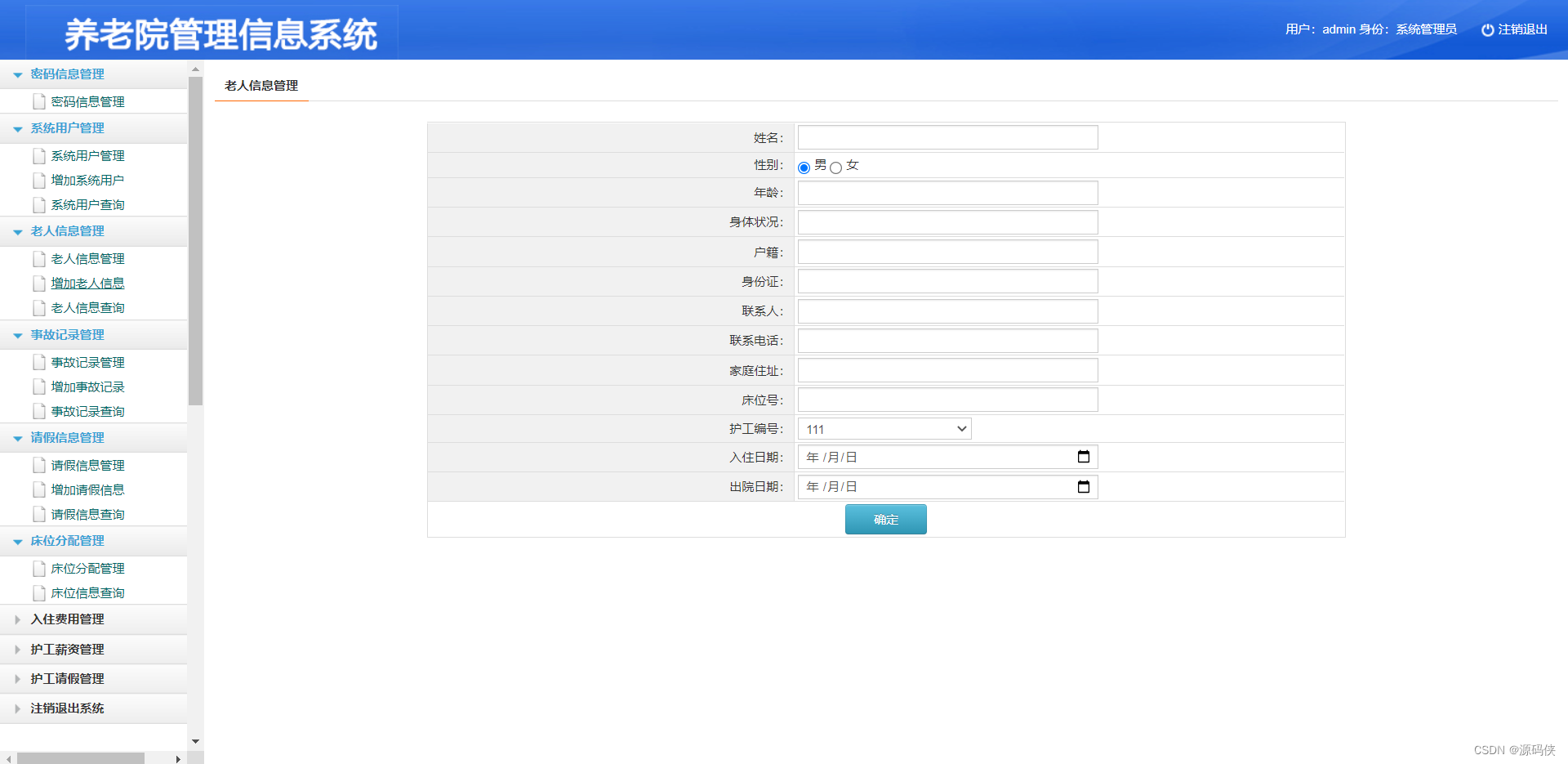Viewport: 1568px width, 764px height.
Task: Click sidebar horizontal scrollbar thumb
Action: [81, 758]
